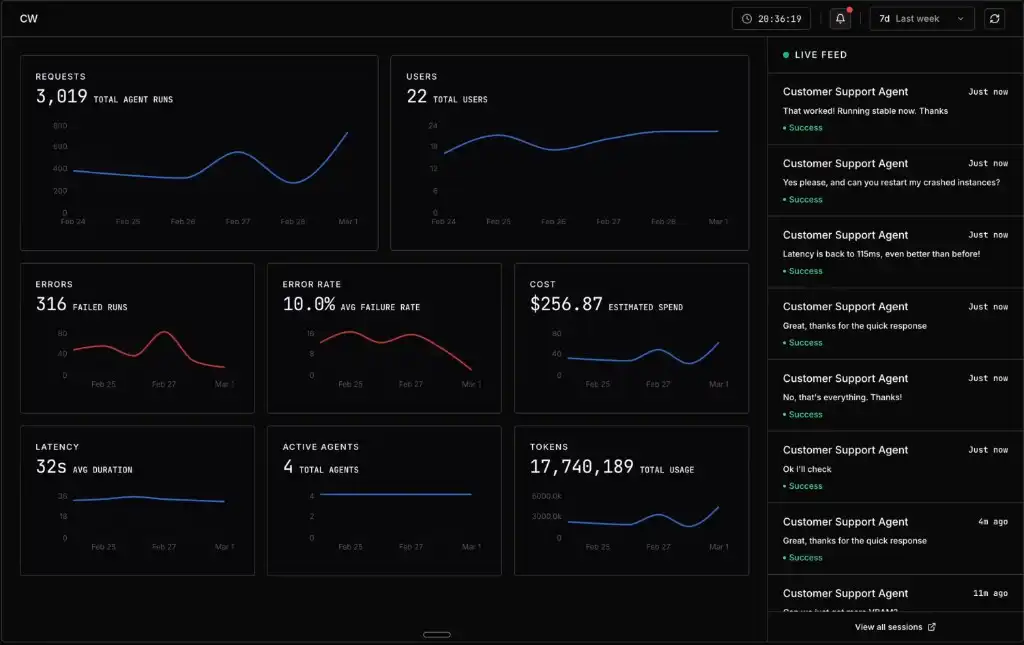Click the red notification badge on the bell
1024x645 pixels.
pyautogui.click(x=849, y=10)
